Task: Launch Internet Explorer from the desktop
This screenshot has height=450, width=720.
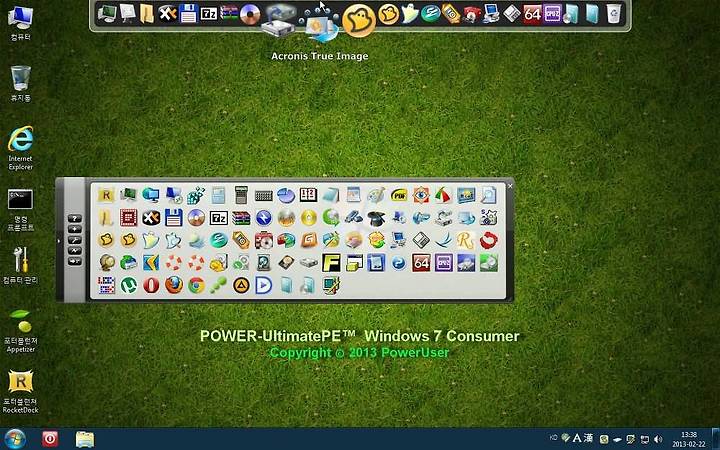Action: [x=20, y=148]
